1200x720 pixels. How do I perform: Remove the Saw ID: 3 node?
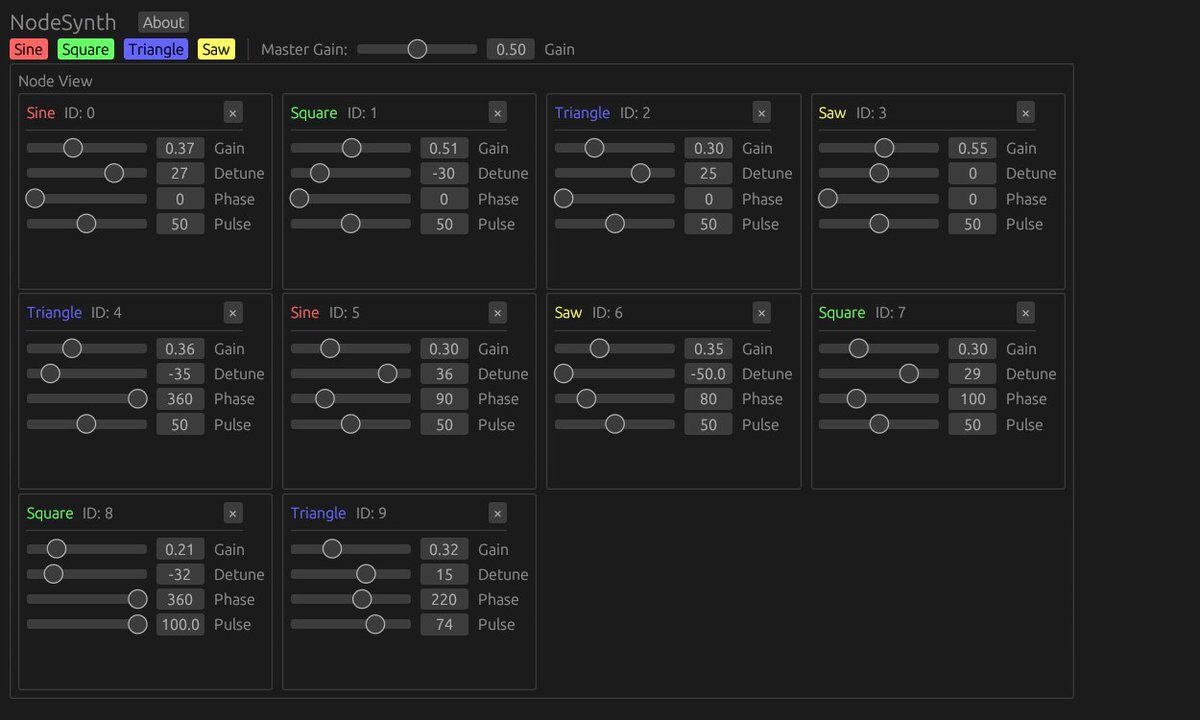1025,113
